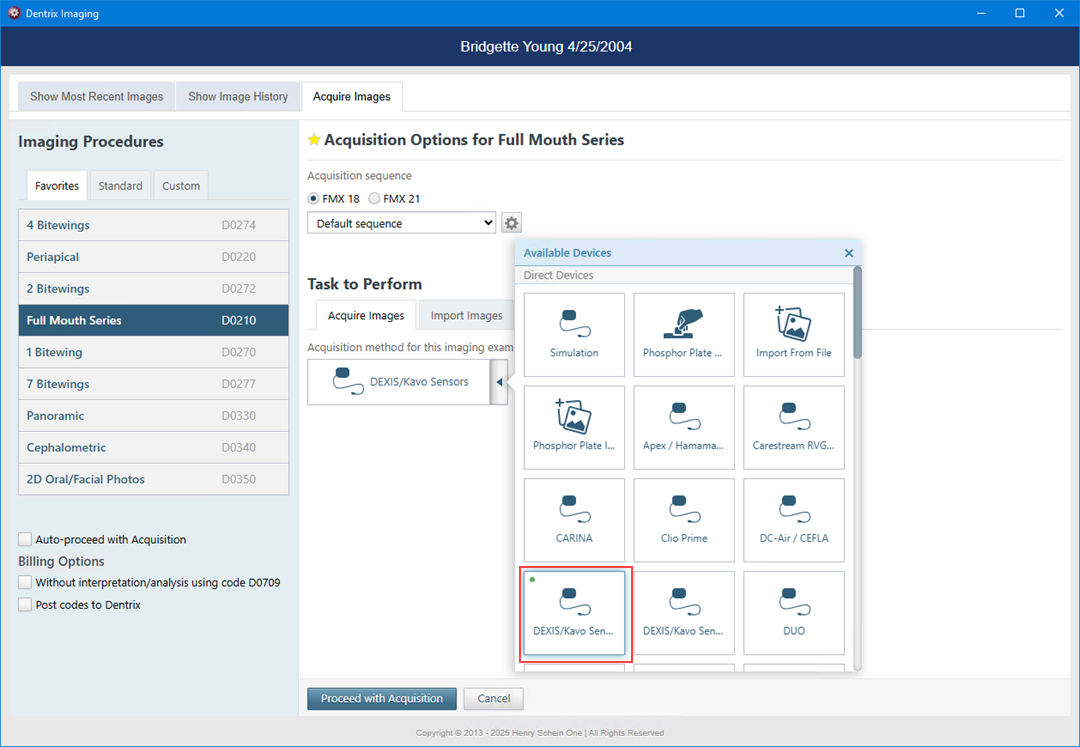Click patient header Bridgette Young 4/25/2004

click(x=546, y=47)
